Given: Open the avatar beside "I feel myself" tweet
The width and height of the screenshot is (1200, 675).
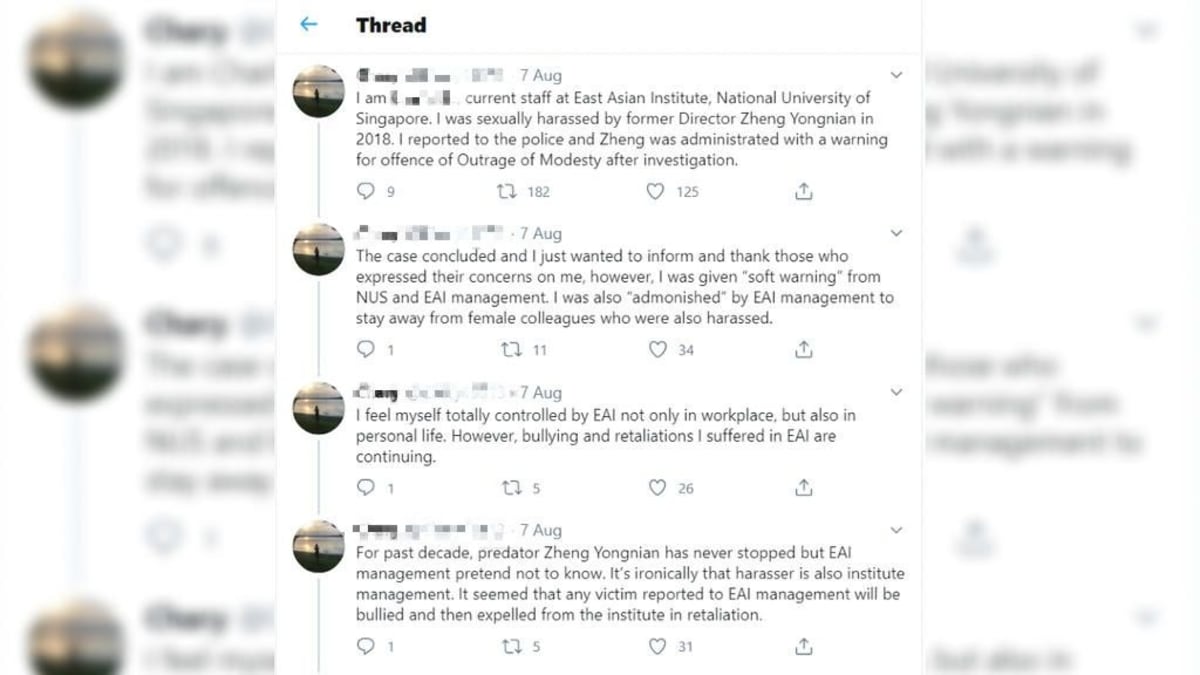Looking at the screenshot, I should (318, 408).
